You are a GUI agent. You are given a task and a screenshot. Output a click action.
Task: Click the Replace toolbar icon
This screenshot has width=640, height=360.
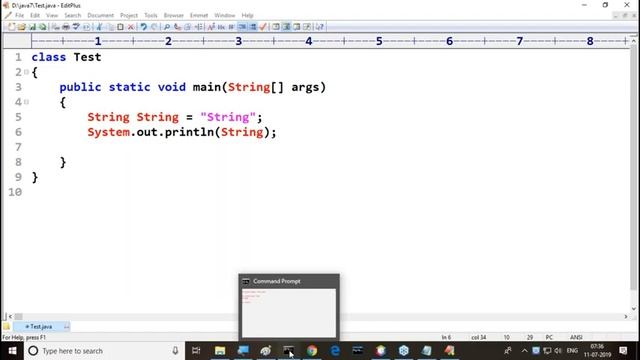[x=177, y=27]
